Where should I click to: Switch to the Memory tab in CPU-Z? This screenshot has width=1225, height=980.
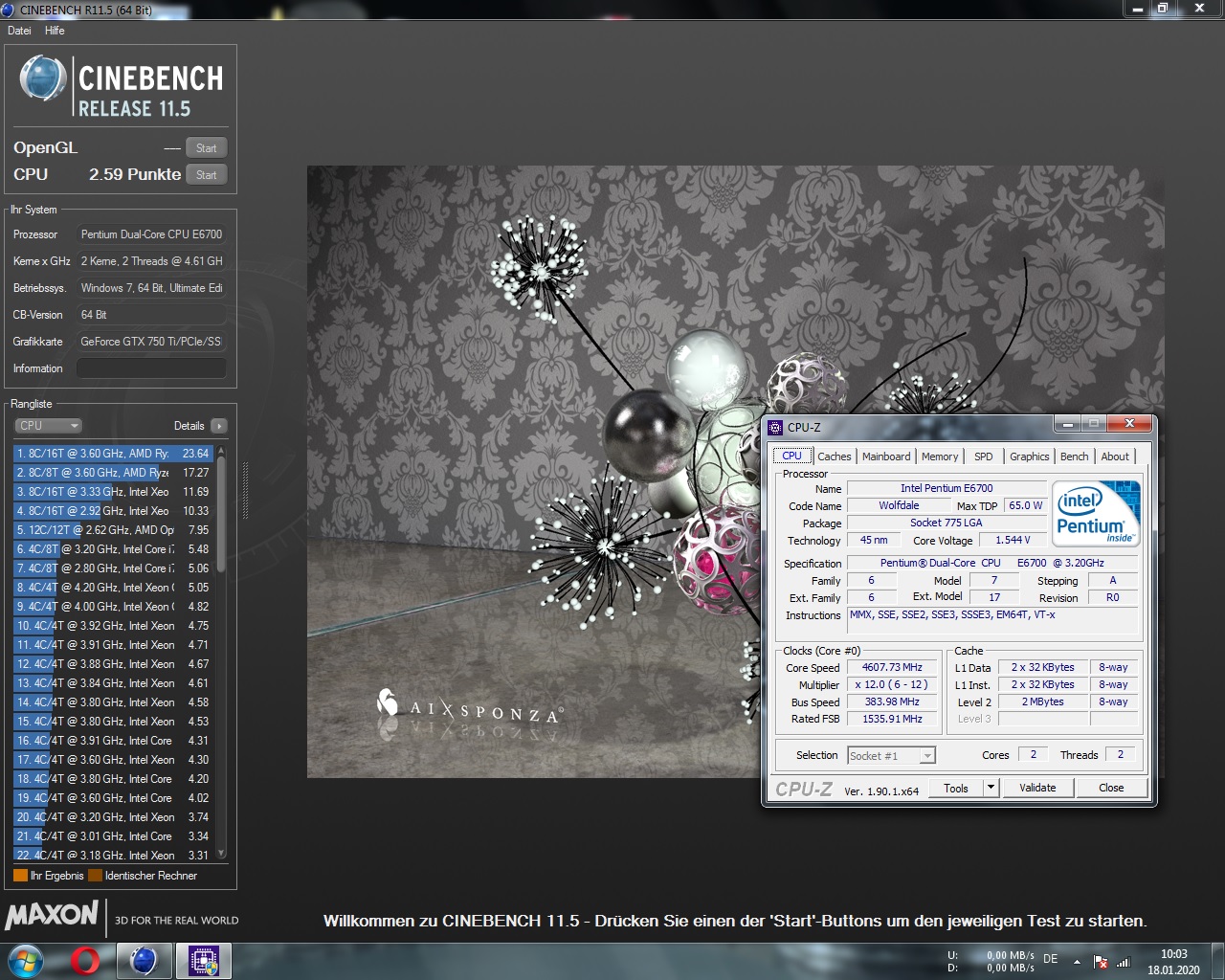(x=940, y=457)
